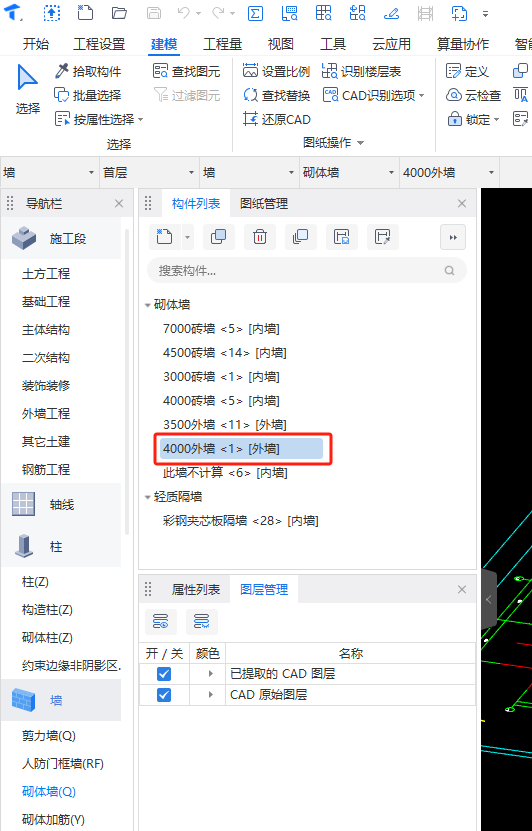Open the 工程设置 ribbon tab
The height and width of the screenshot is (831, 532).
pyautogui.click(x=99, y=45)
